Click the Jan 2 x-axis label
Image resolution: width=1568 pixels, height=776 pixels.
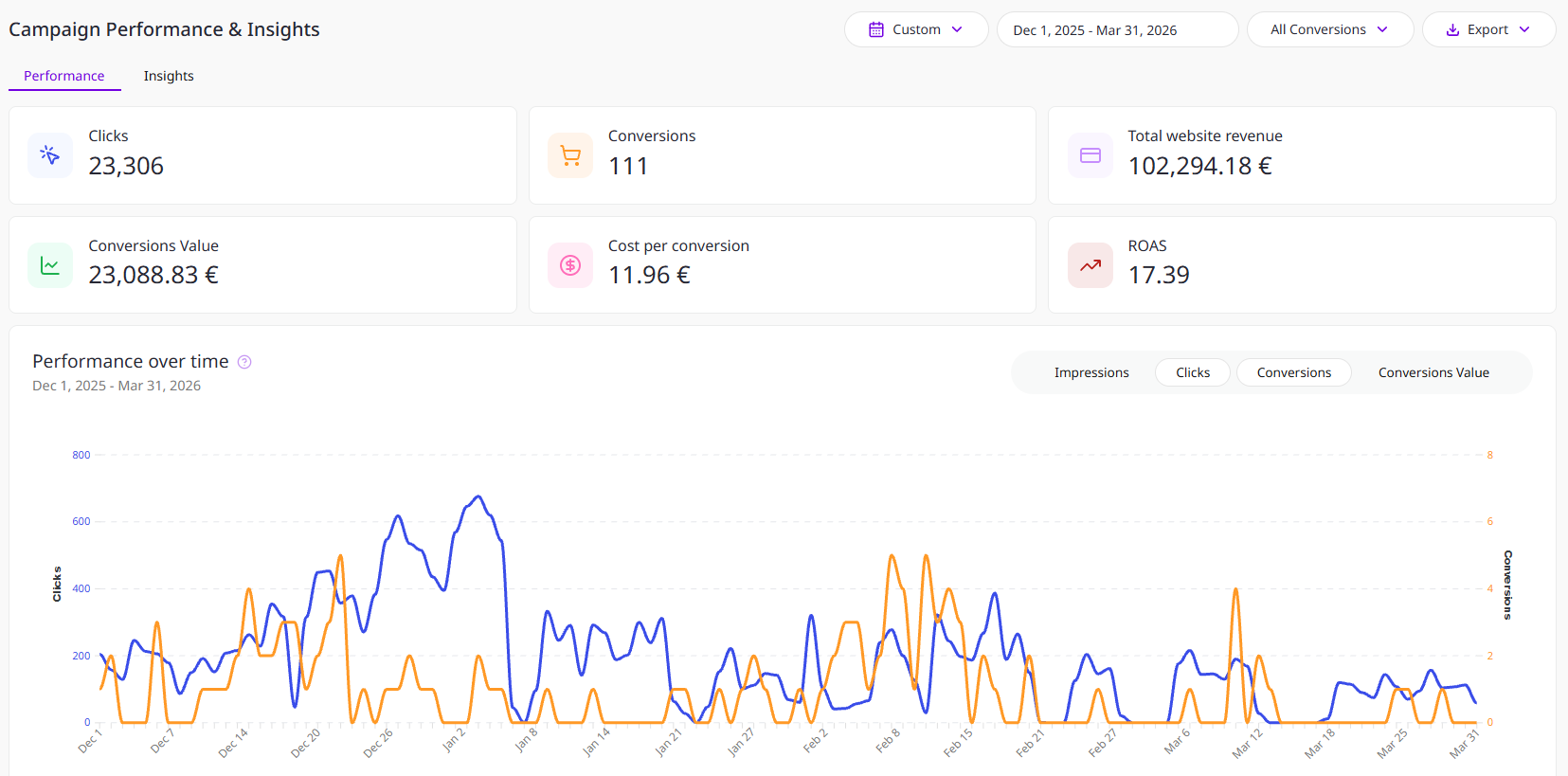pyautogui.click(x=455, y=739)
